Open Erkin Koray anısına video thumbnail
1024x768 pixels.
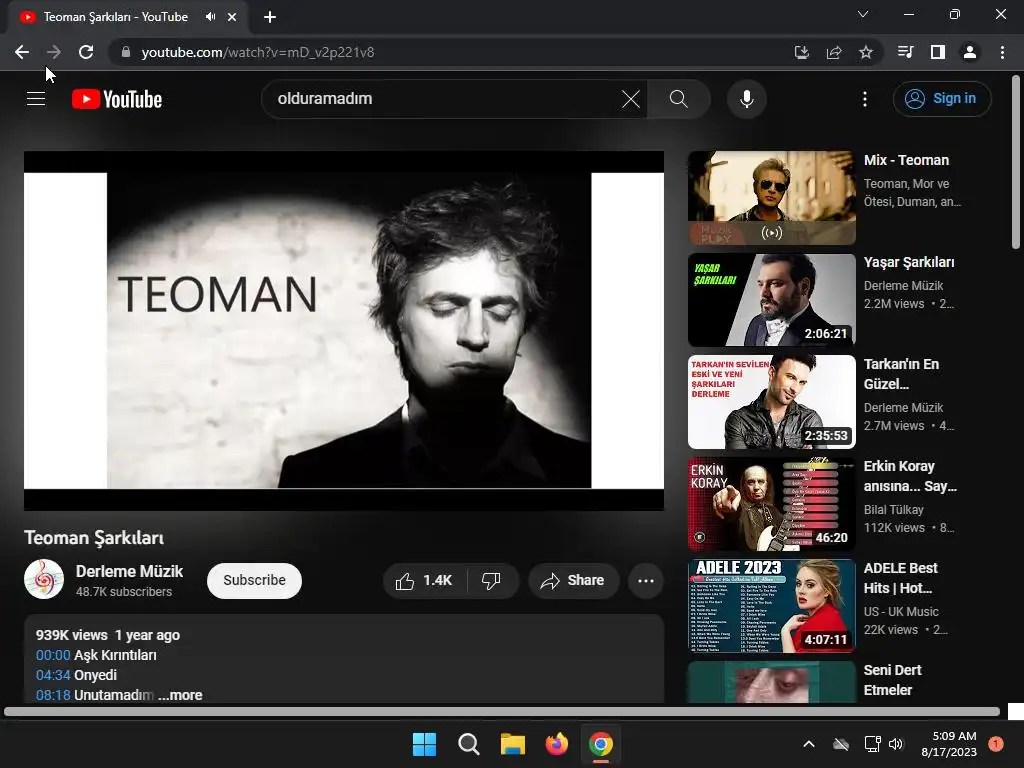click(x=771, y=504)
